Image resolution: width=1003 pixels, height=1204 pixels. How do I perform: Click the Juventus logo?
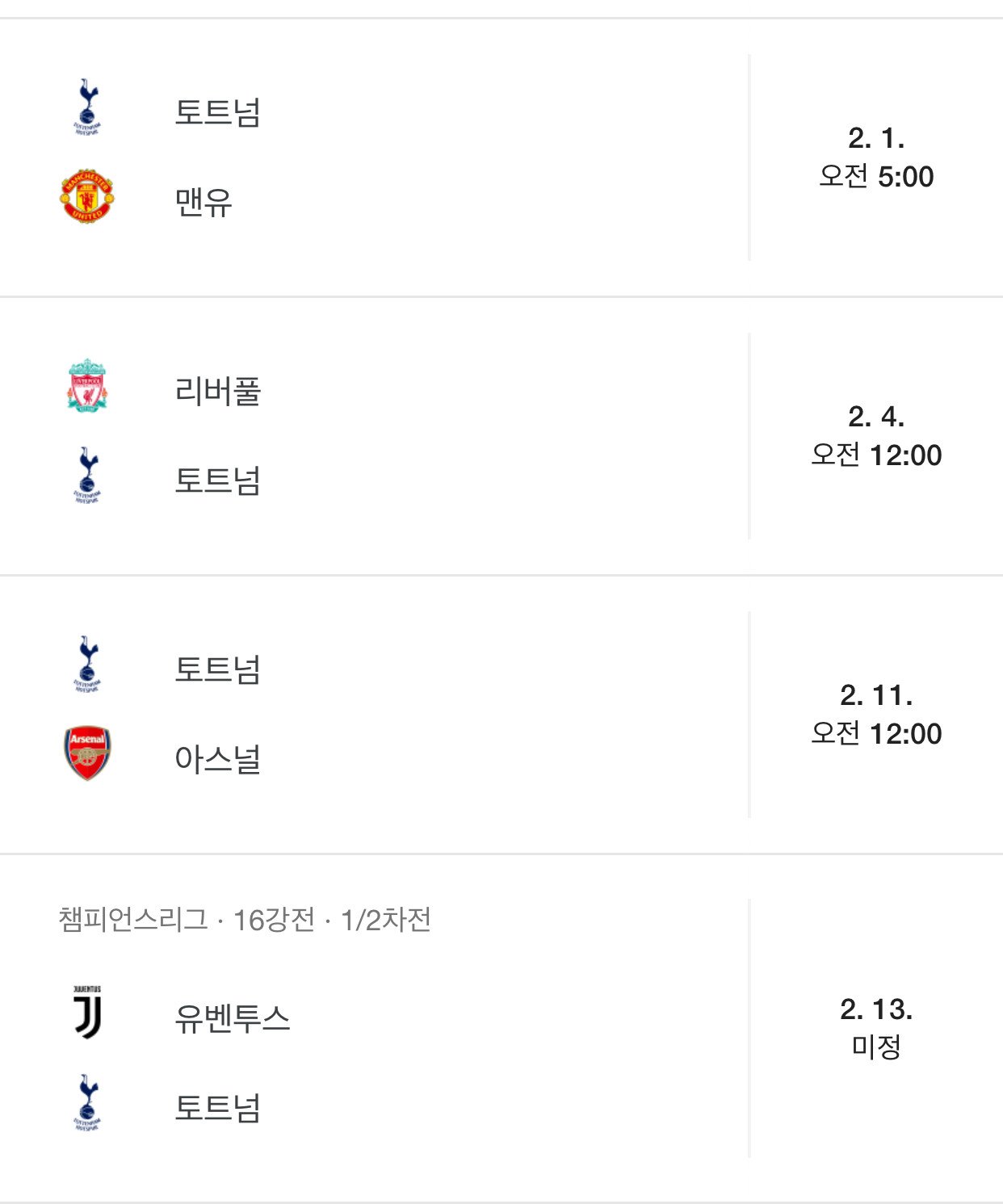pos(87,1013)
